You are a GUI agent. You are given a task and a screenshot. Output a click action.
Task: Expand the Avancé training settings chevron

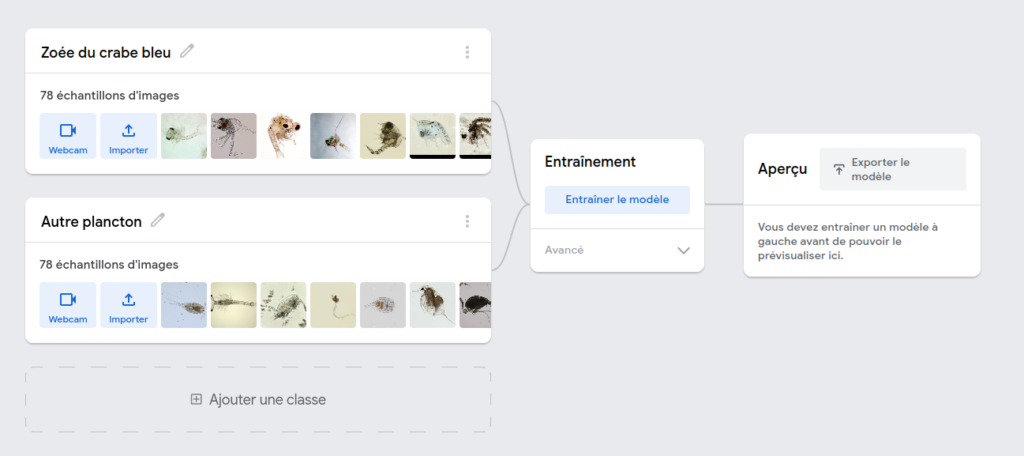(684, 250)
